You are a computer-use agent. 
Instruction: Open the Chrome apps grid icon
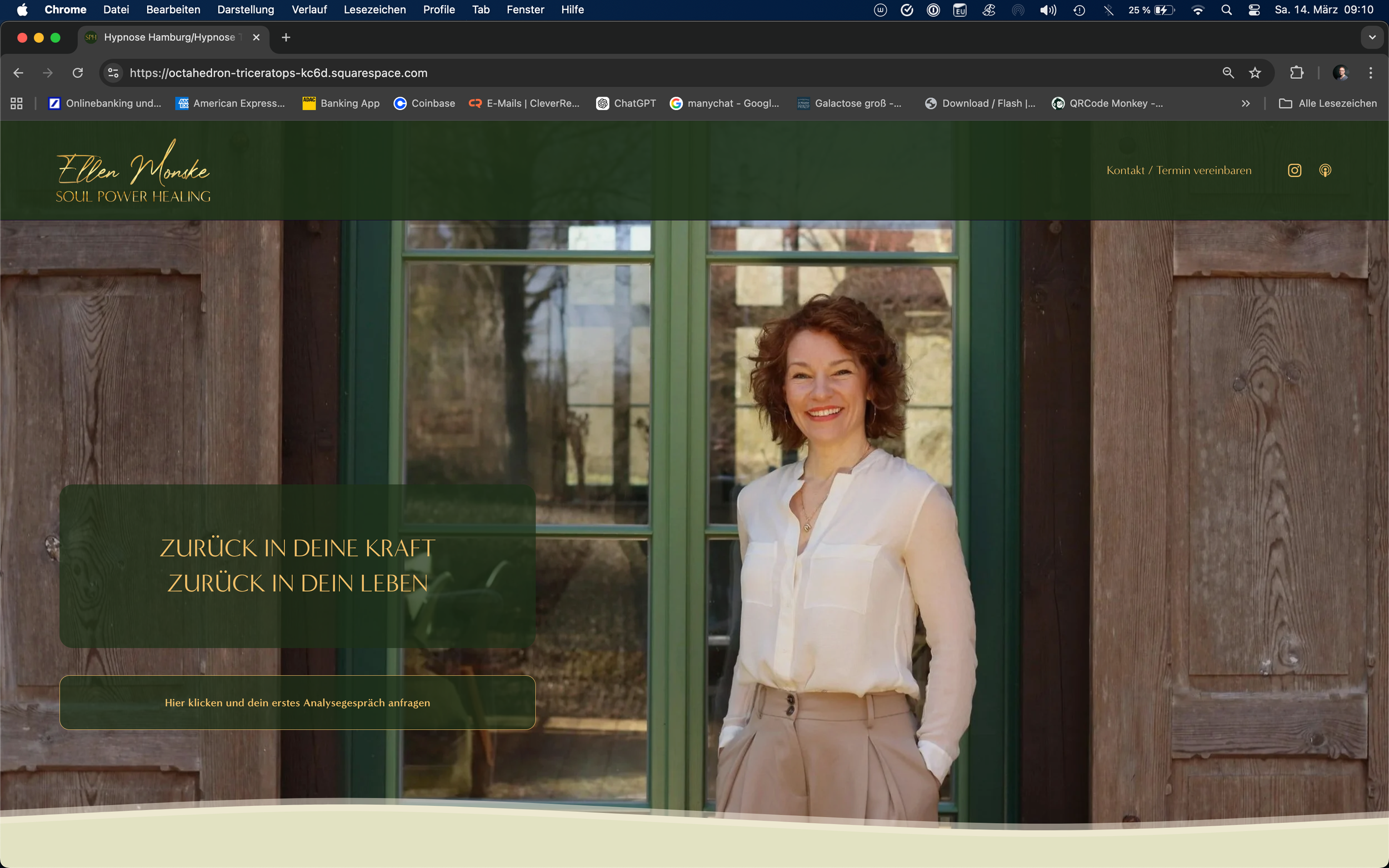(x=17, y=103)
